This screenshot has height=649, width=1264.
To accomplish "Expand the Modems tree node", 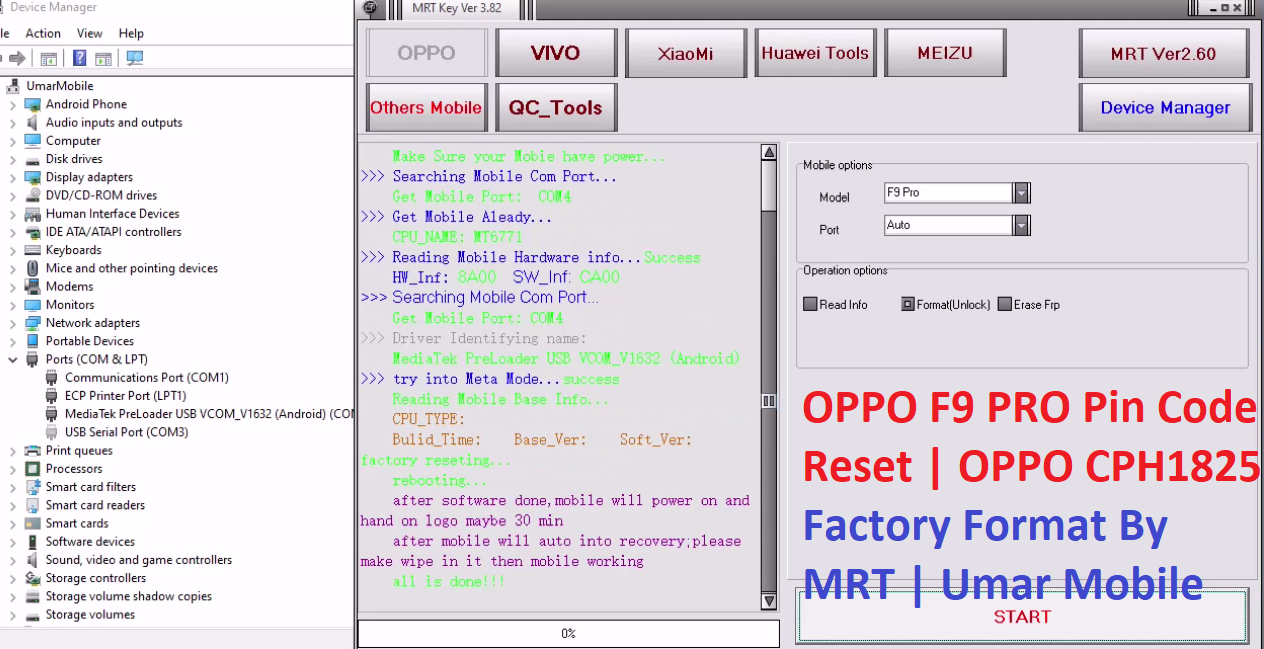I will pyautogui.click(x=12, y=287).
